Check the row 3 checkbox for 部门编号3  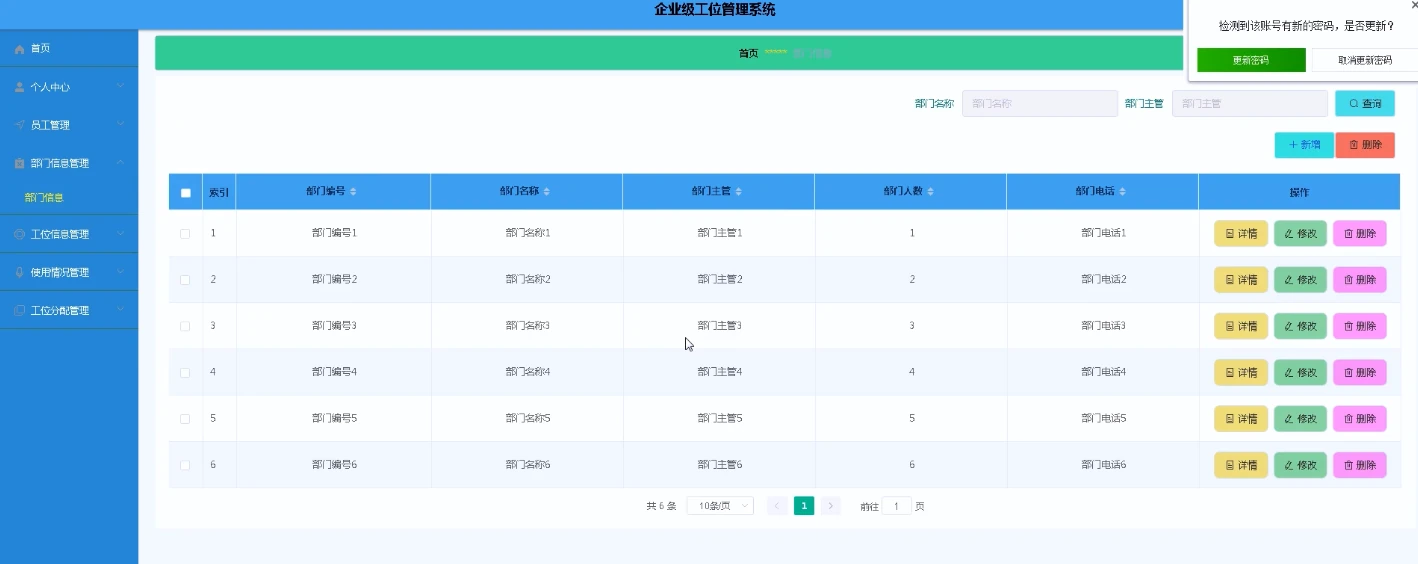point(185,326)
